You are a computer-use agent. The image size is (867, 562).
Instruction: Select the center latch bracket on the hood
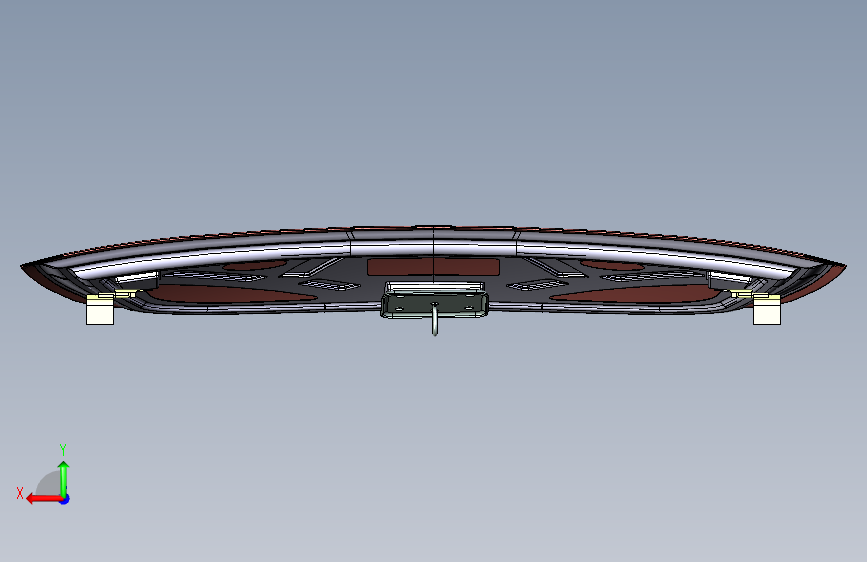click(x=435, y=305)
